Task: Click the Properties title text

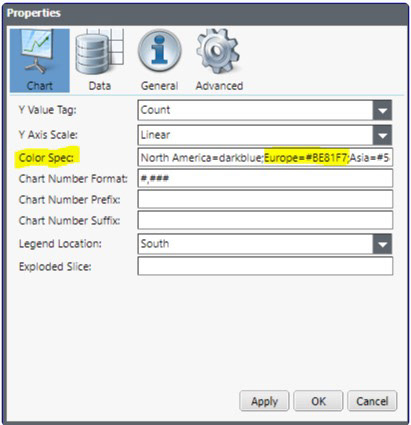Action: pyautogui.click(x=34, y=13)
